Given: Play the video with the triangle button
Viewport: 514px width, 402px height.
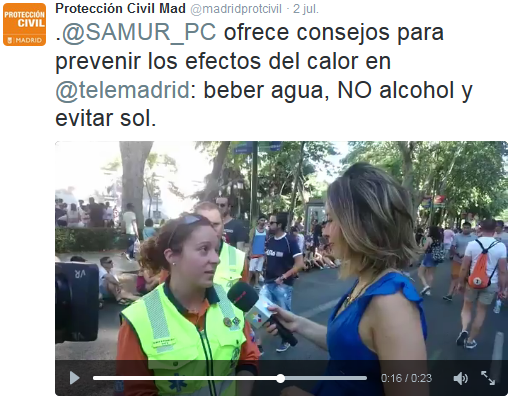Looking at the screenshot, I should coord(74,378).
